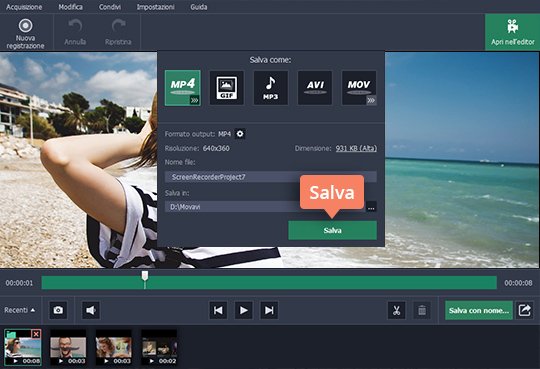The height and width of the screenshot is (369, 540).
Task: Change quality via 931 KB (Alta) link
Action: pos(356,148)
